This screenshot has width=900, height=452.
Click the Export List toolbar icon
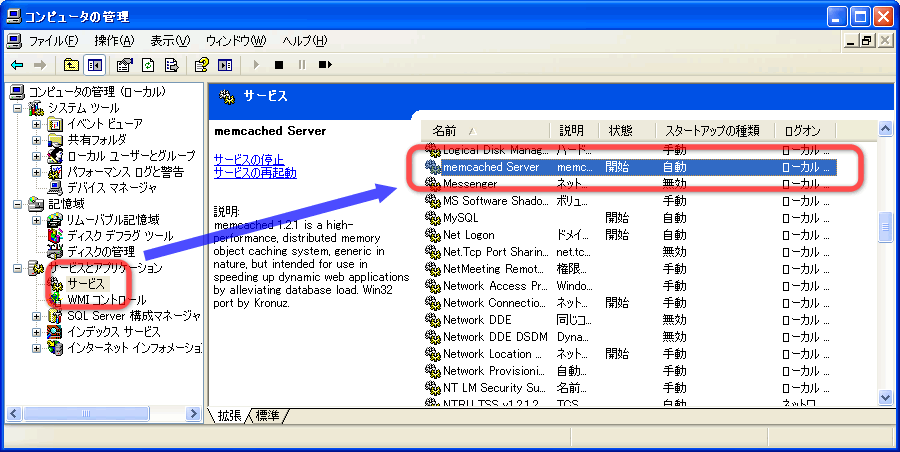(171, 65)
